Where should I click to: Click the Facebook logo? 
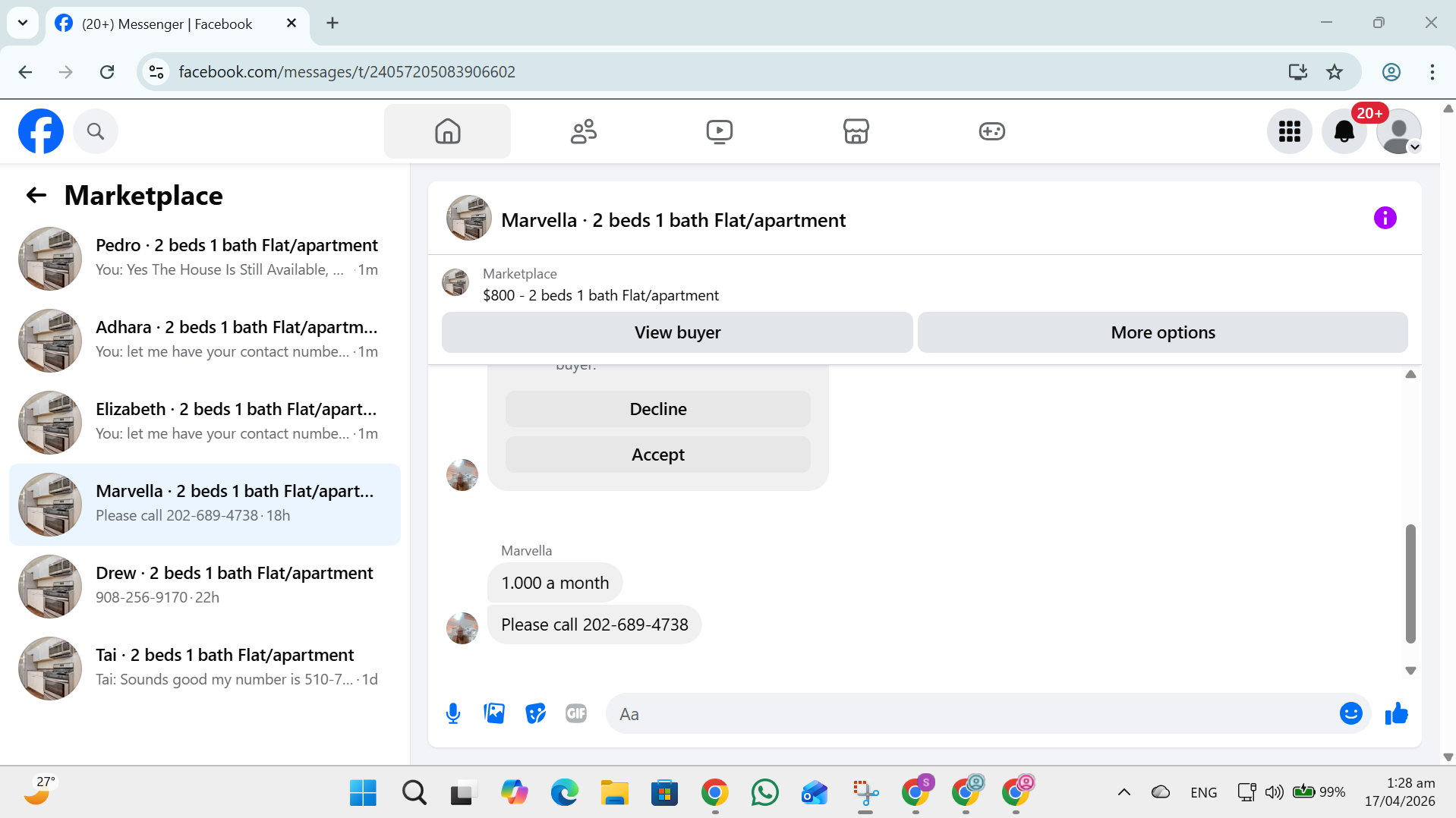pos(41,131)
